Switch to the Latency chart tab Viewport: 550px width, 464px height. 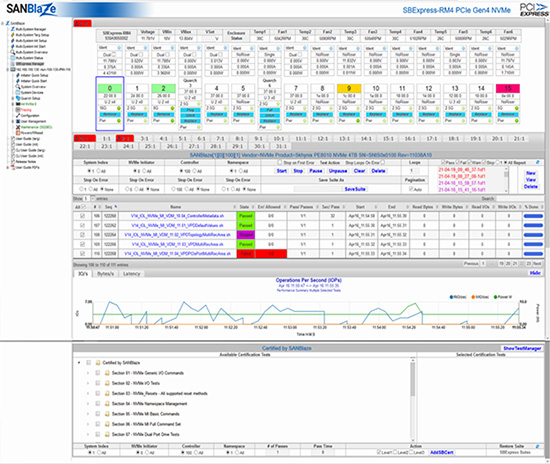coord(132,274)
